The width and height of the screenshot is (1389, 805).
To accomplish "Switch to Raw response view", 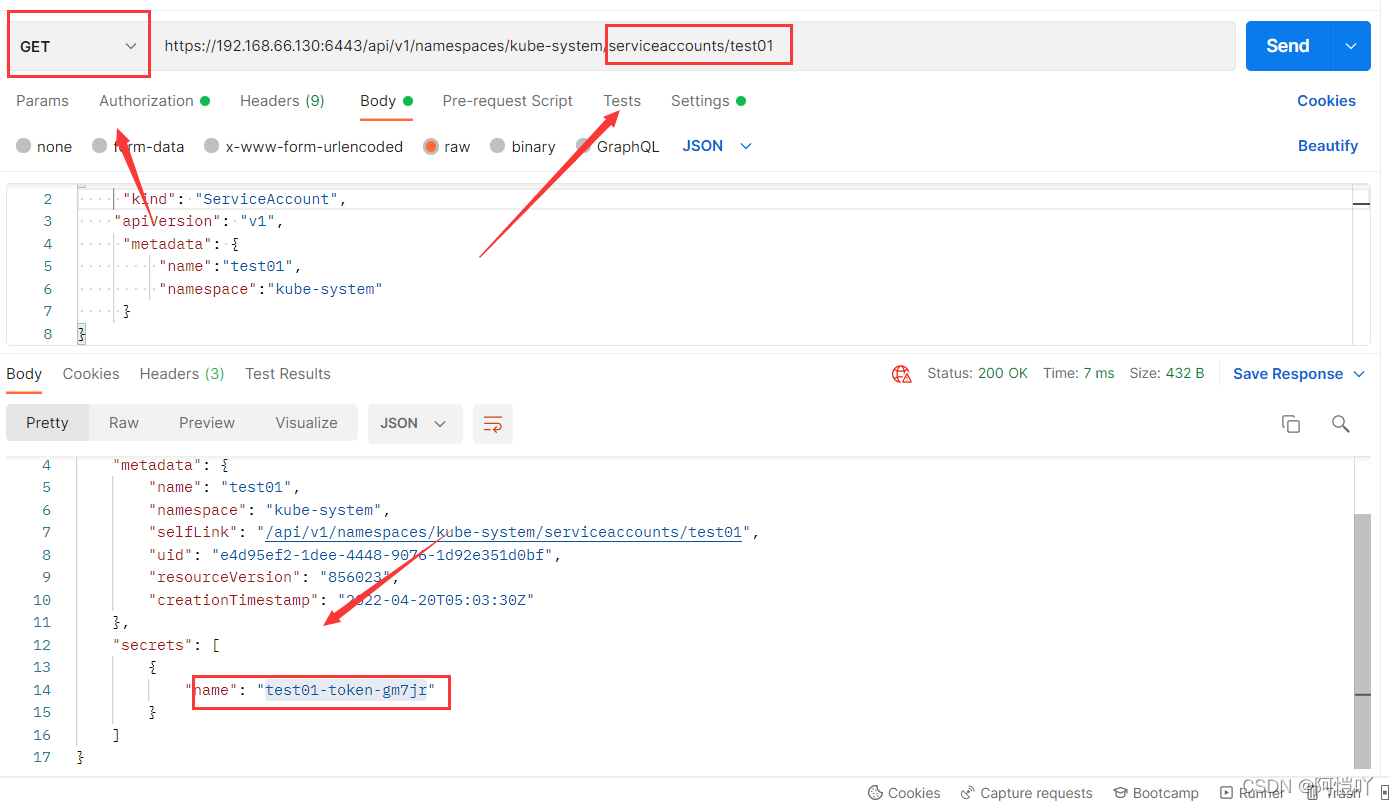I will click(x=124, y=423).
